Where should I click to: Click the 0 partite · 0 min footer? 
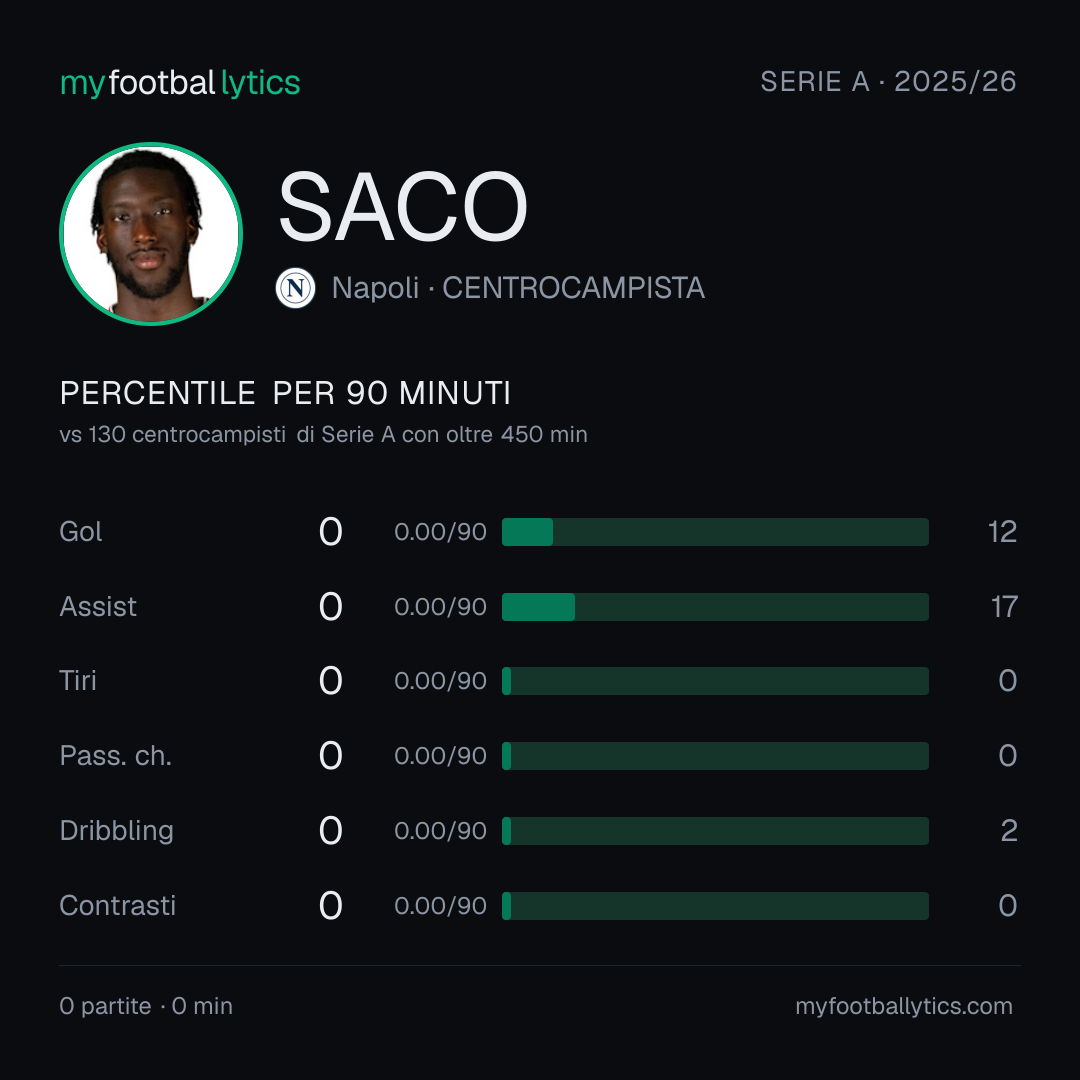coord(146,1006)
